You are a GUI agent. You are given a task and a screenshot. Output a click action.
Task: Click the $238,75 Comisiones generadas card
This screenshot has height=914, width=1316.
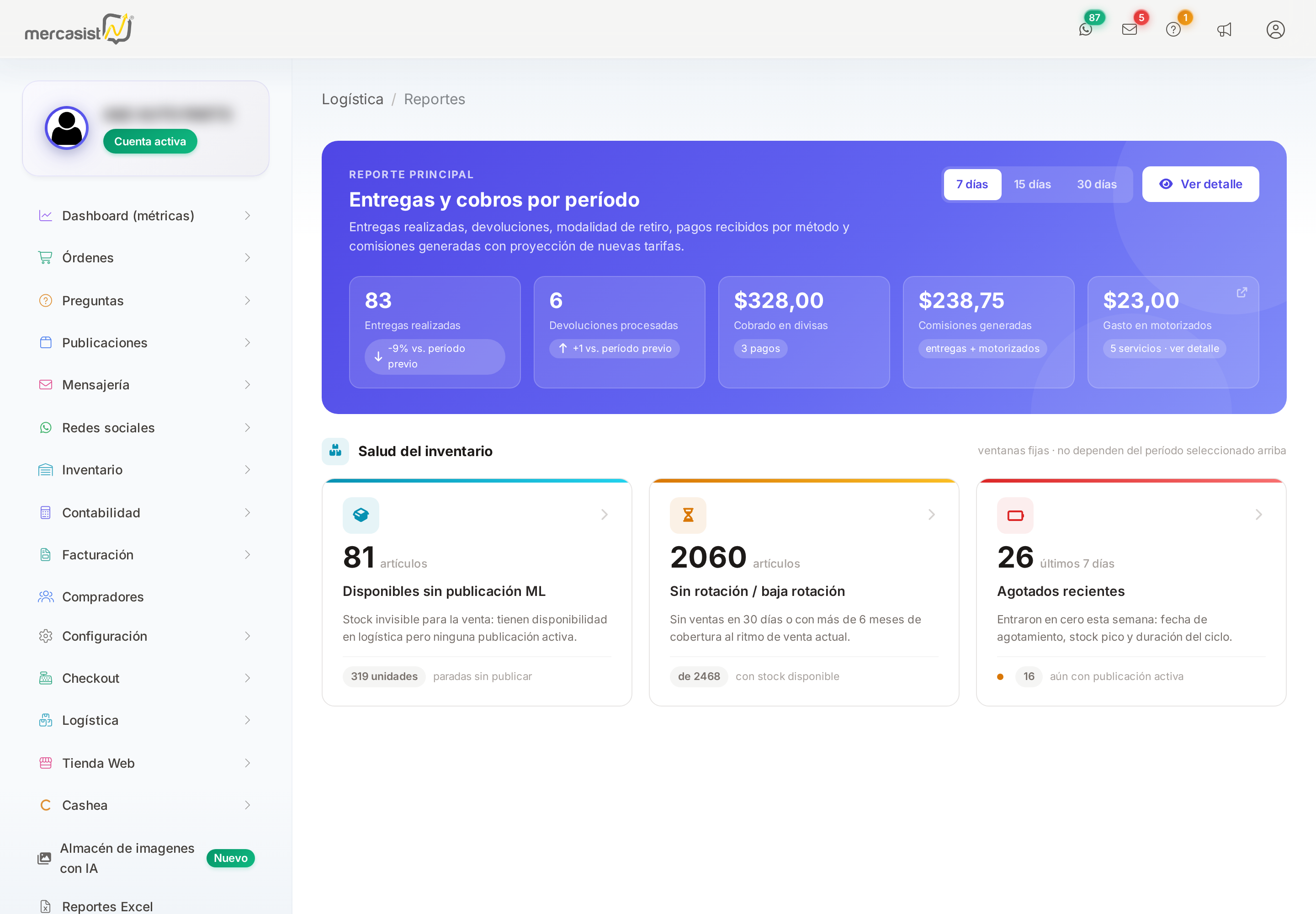click(988, 332)
